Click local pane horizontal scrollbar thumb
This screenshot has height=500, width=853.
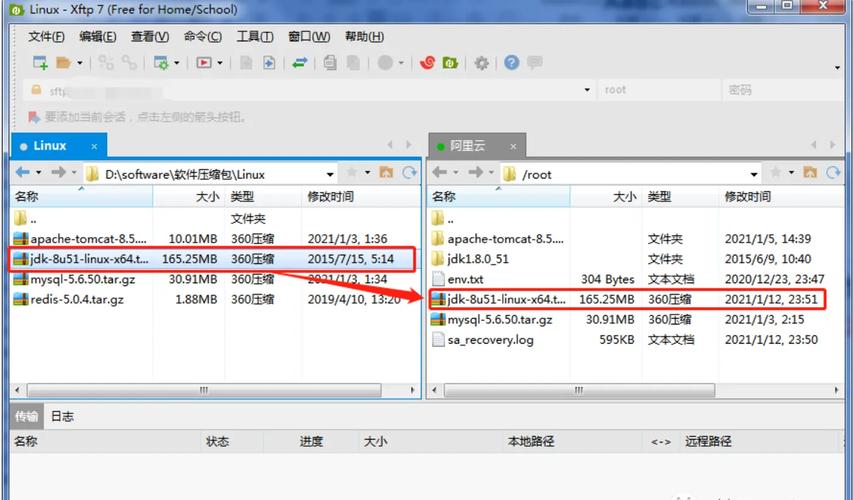tap(204, 390)
